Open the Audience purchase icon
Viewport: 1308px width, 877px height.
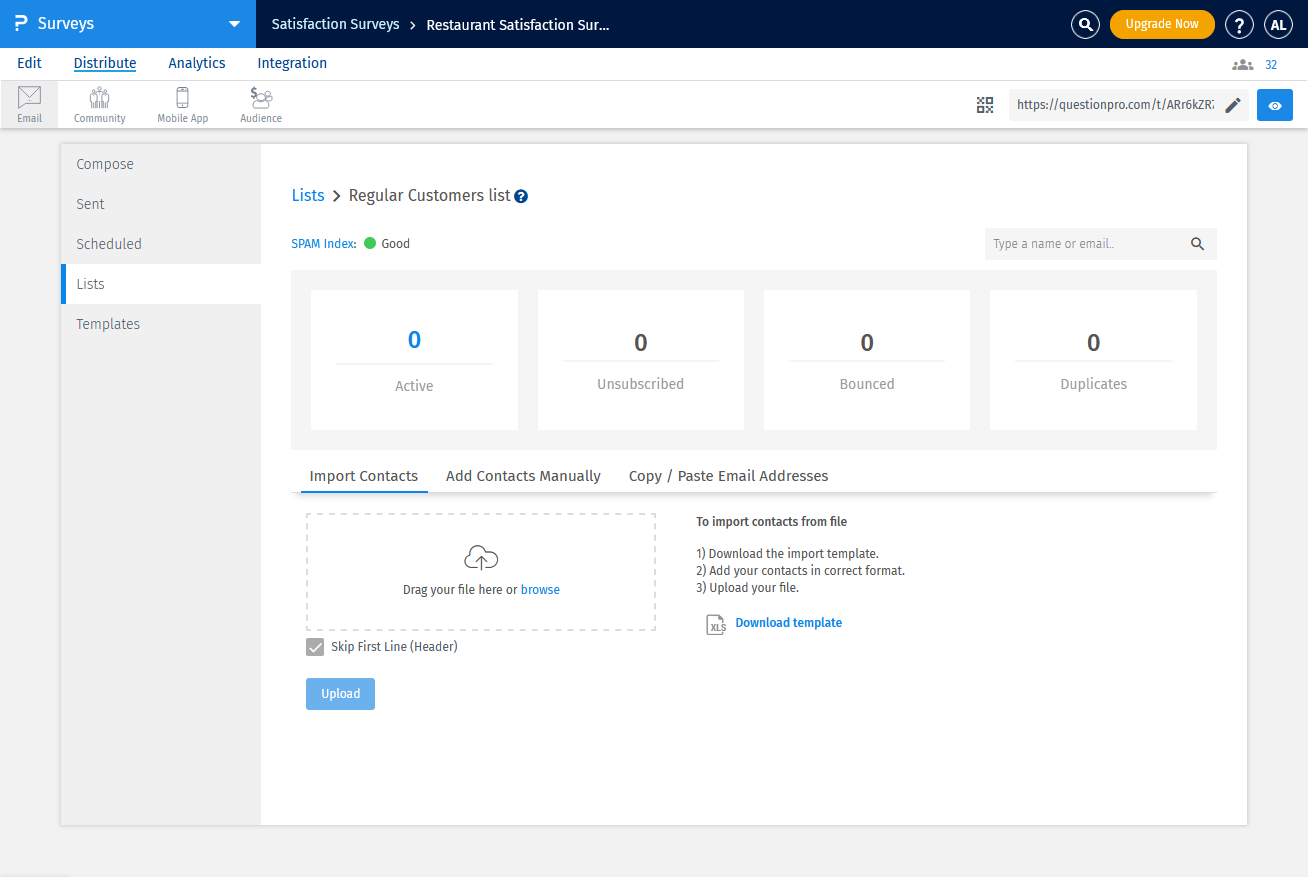260,104
